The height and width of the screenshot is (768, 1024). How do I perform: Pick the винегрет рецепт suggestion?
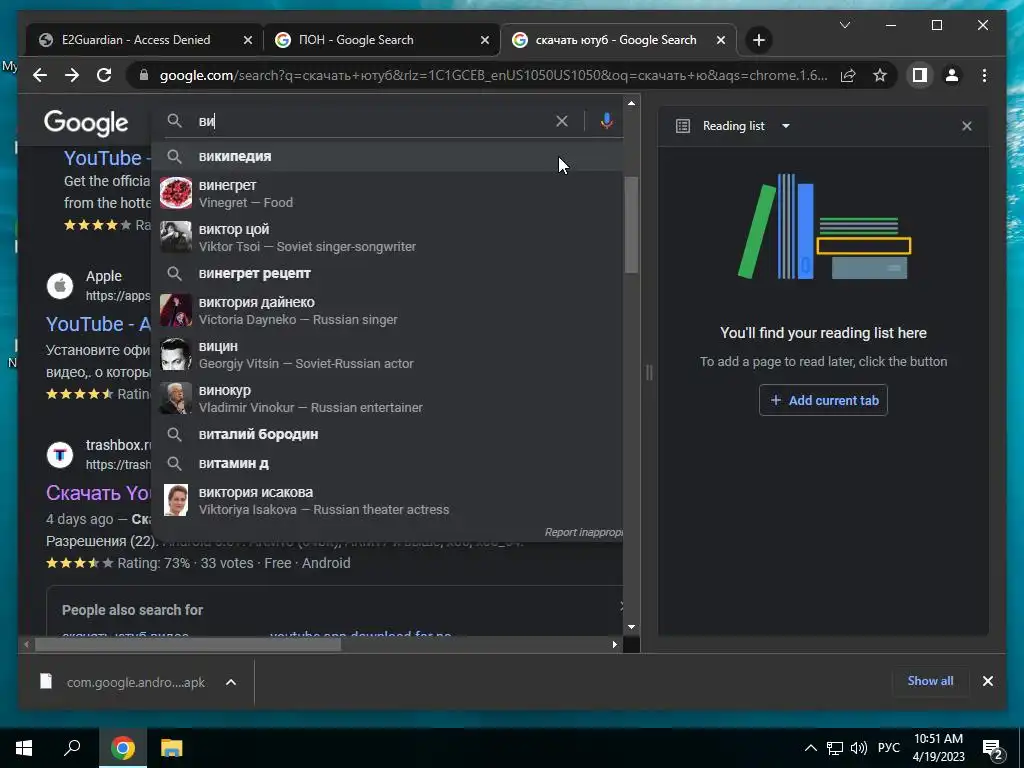tap(387, 274)
